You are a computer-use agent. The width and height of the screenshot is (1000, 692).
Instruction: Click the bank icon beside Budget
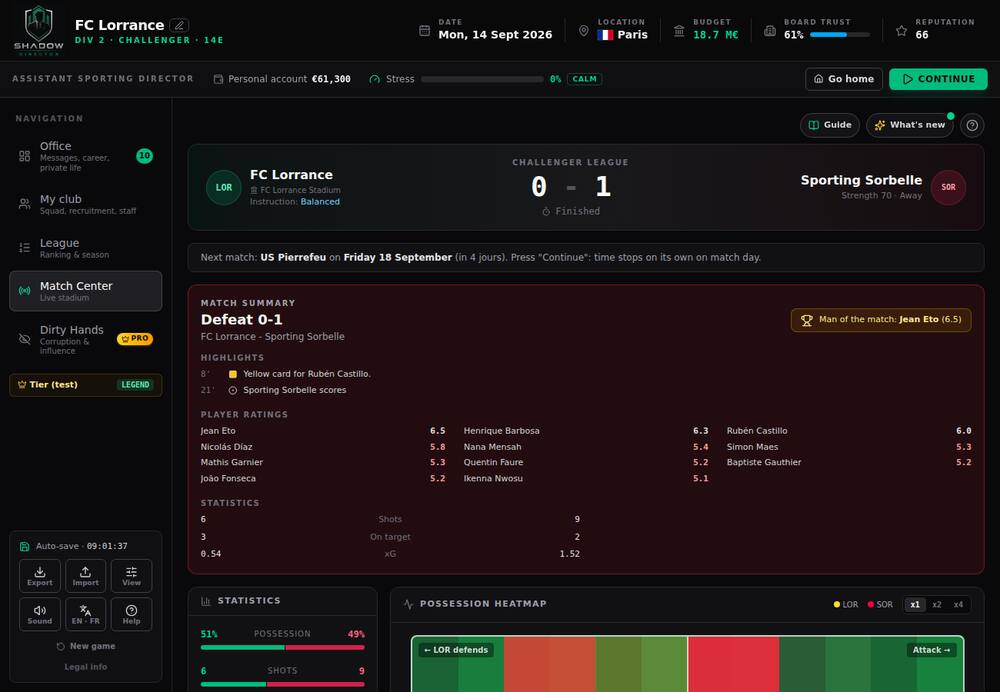679,31
